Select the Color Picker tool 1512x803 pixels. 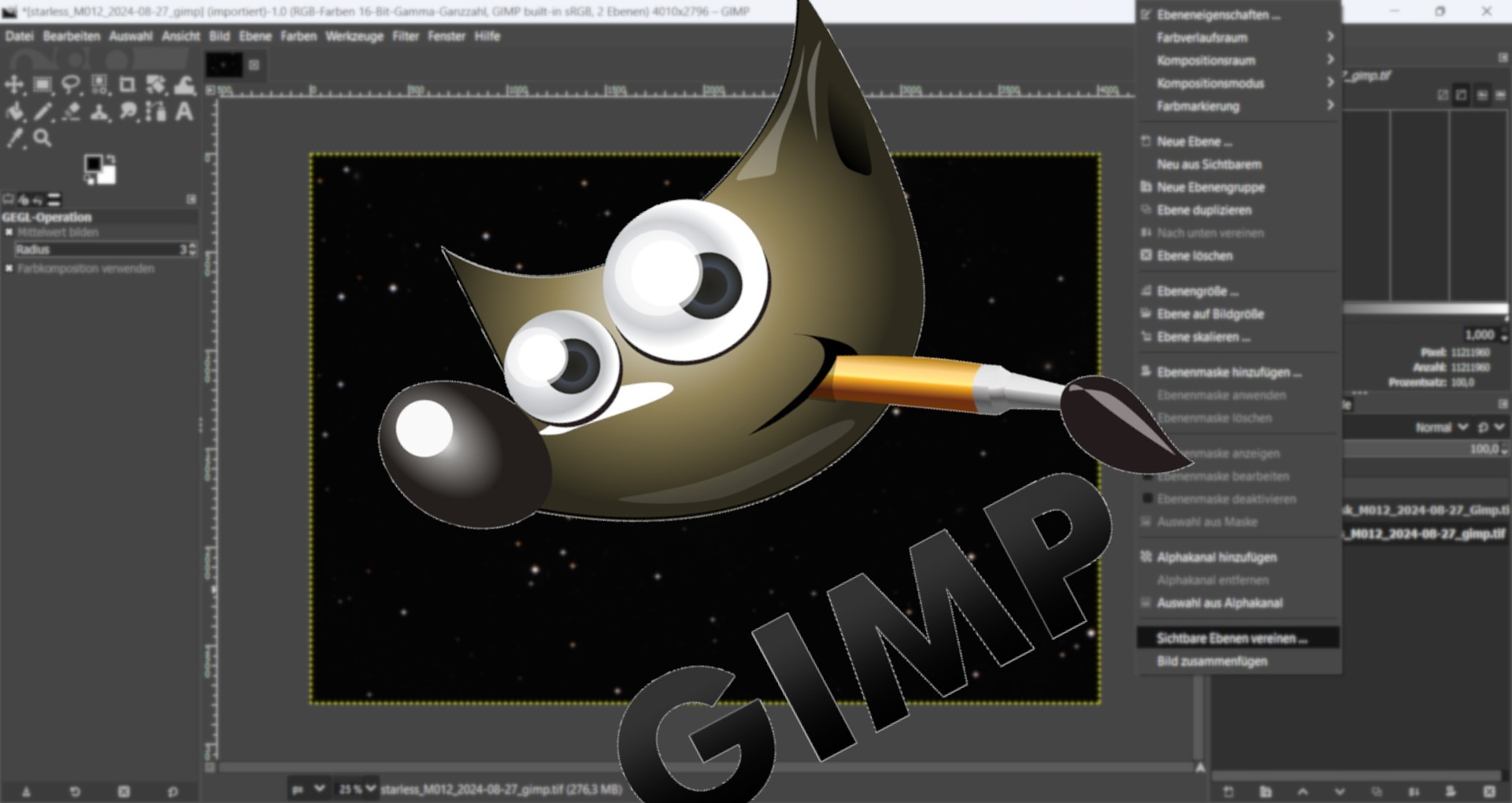coord(14,139)
